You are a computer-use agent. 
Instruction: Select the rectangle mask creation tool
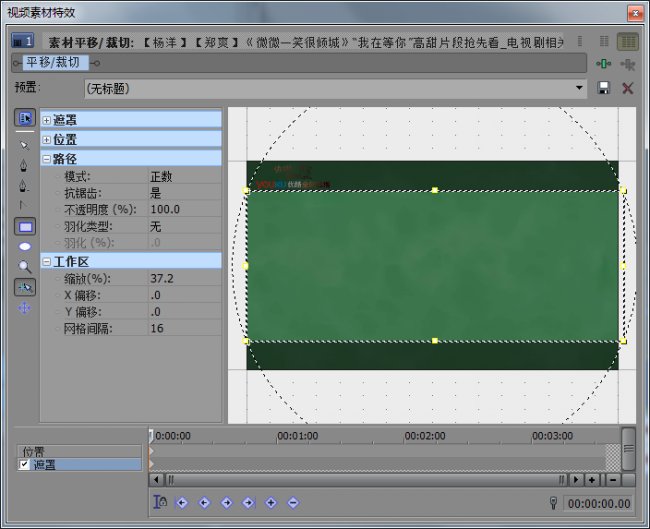tap(25, 227)
